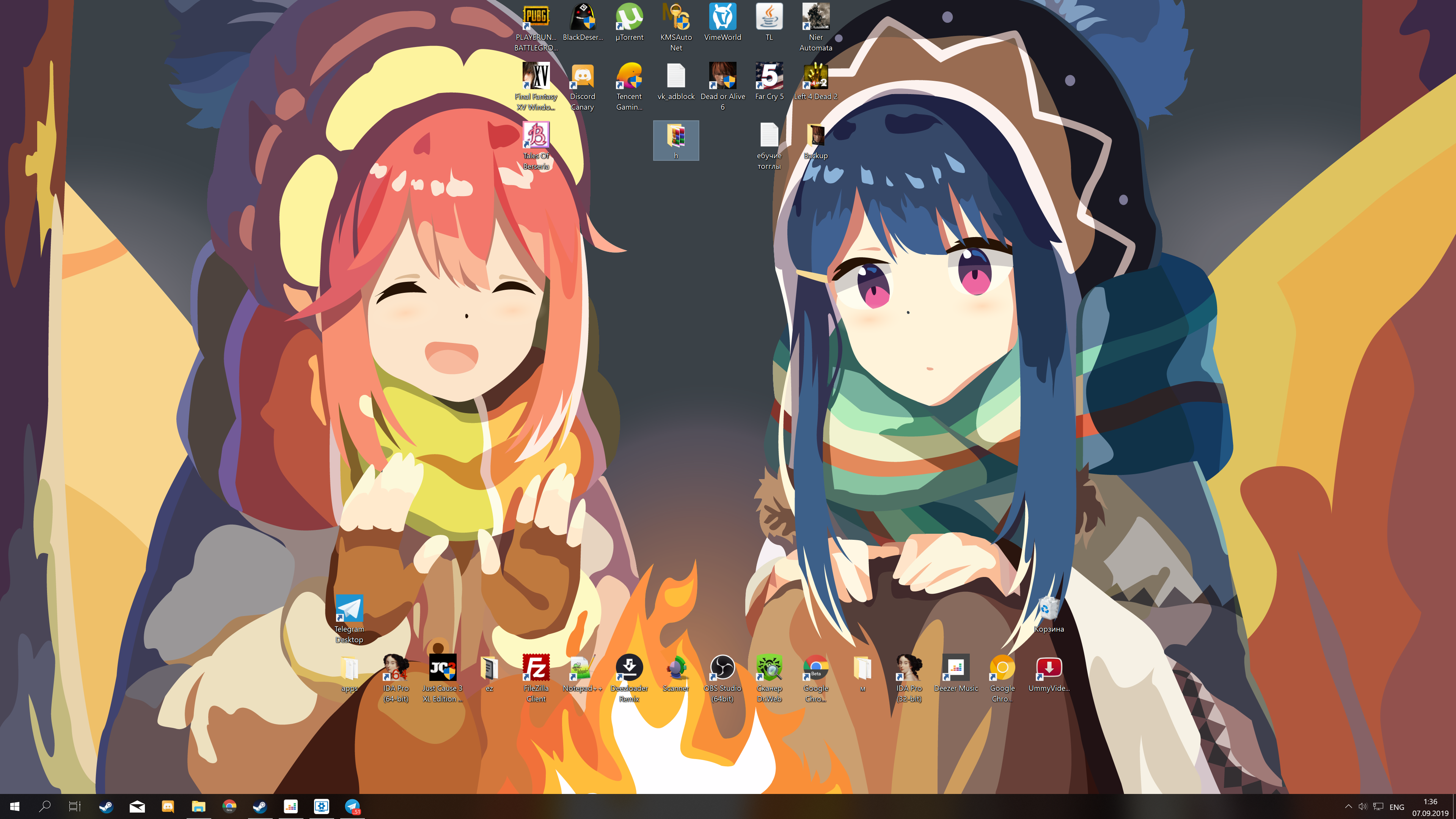Select the 'м' folder icon
This screenshot has width=1456, height=819.
click(862, 673)
